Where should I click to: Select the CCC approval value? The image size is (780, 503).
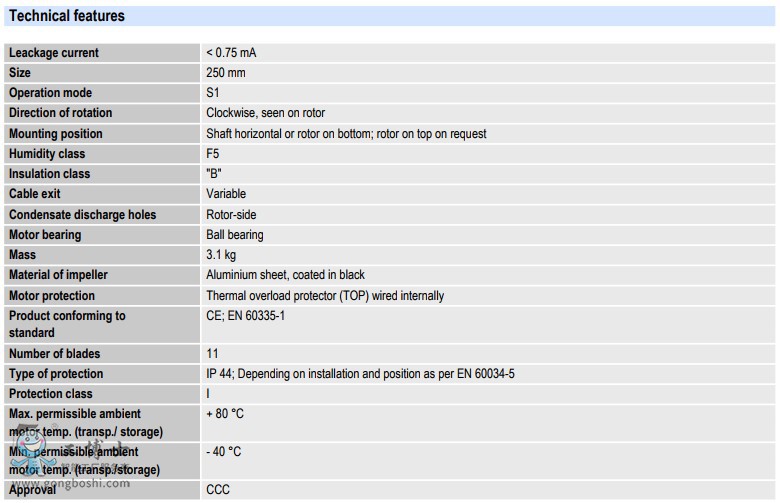(218, 490)
